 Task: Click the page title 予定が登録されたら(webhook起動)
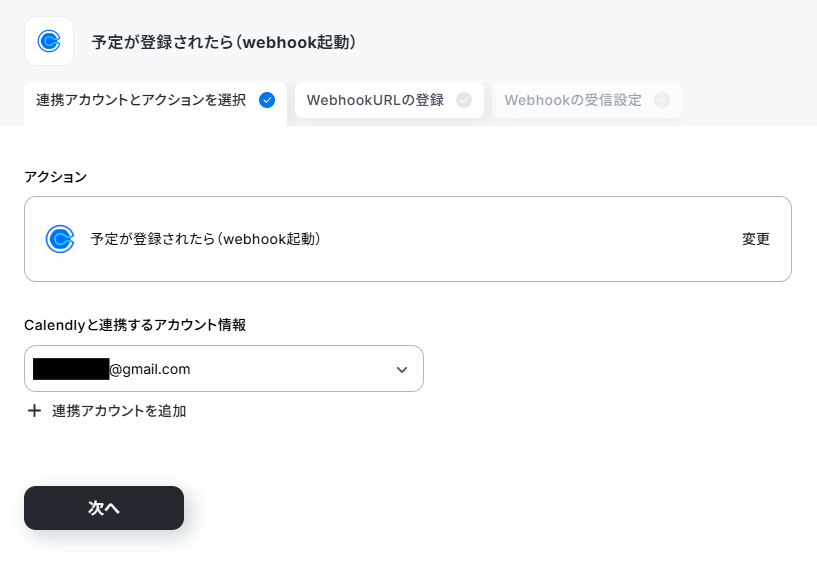[224, 42]
